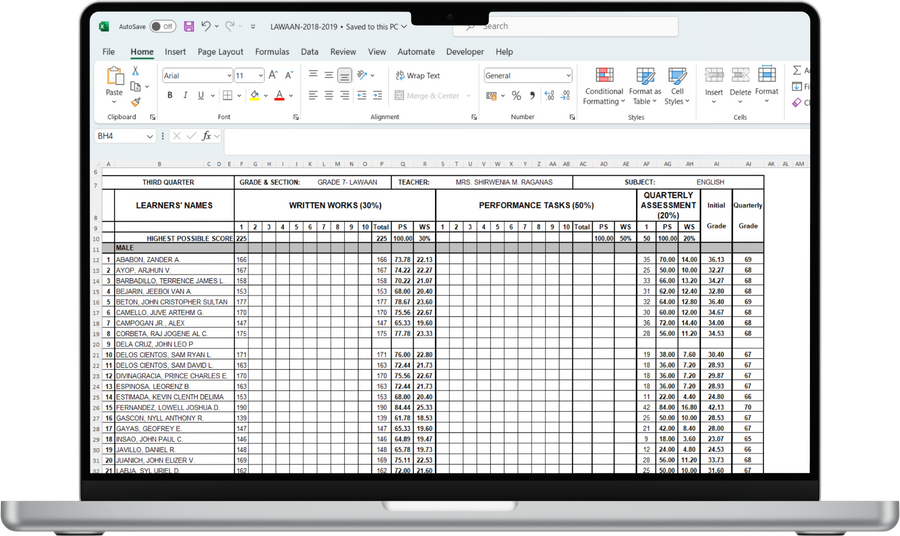Switch to the Developer tab

click(x=465, y=52)
